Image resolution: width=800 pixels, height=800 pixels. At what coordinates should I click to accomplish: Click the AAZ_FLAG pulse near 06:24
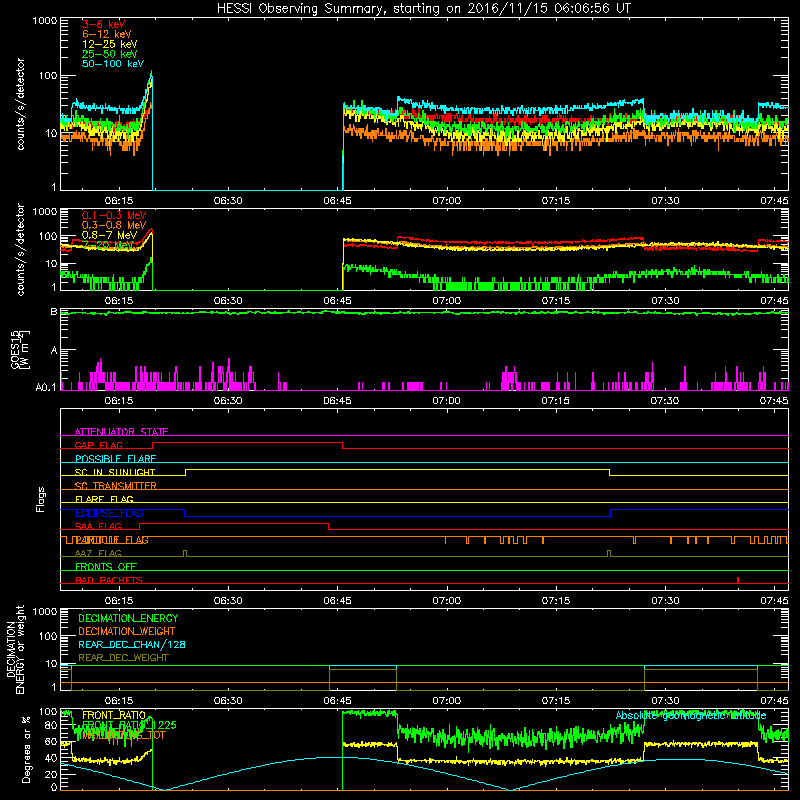click(x=185, y=553)
